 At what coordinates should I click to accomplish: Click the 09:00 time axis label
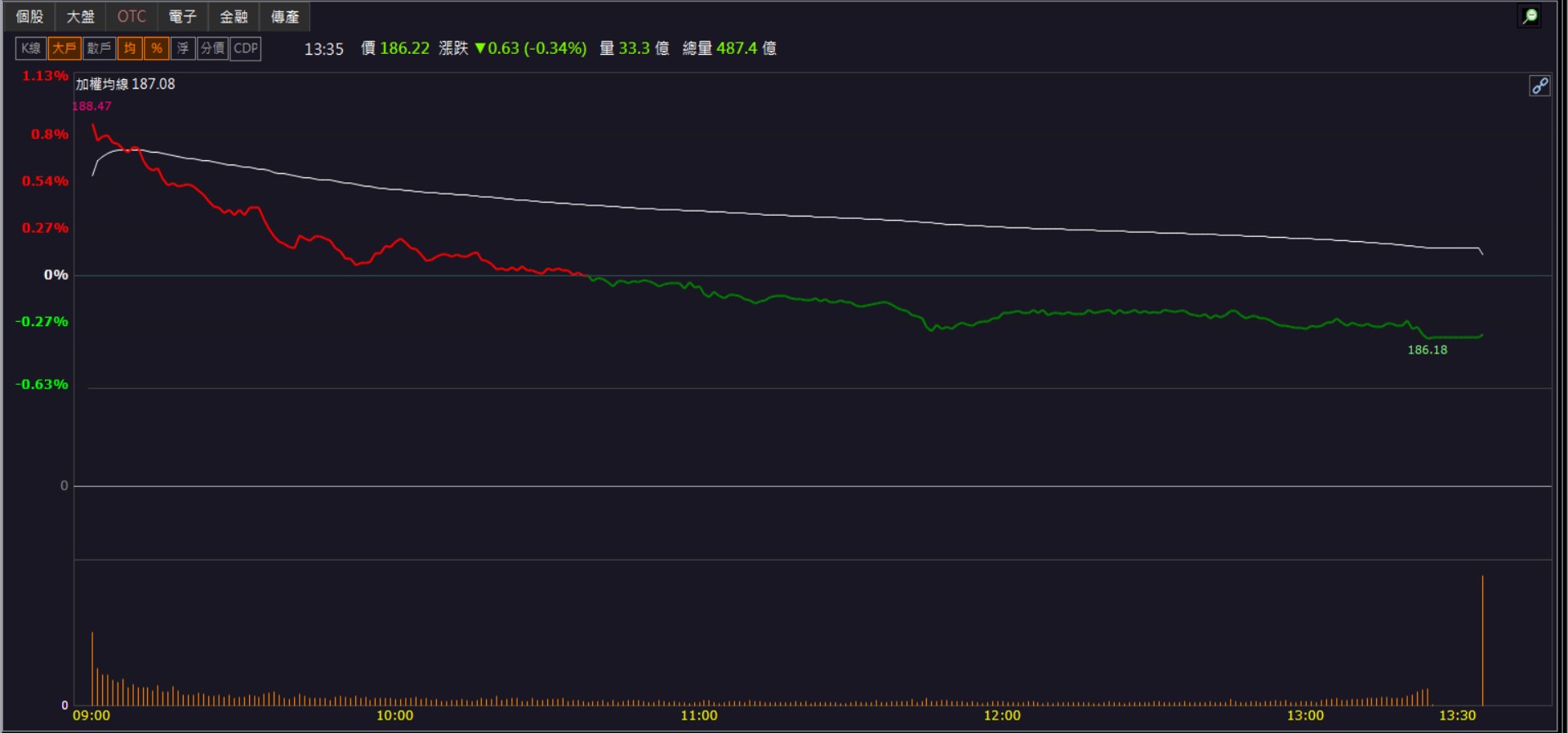91,716
